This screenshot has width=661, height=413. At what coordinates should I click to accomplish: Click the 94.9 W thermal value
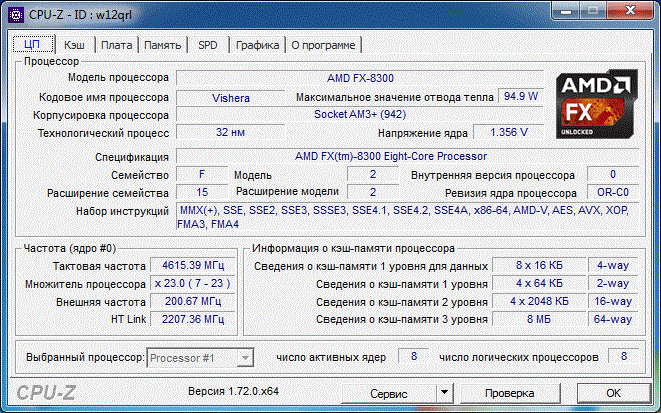click(521, 97)
